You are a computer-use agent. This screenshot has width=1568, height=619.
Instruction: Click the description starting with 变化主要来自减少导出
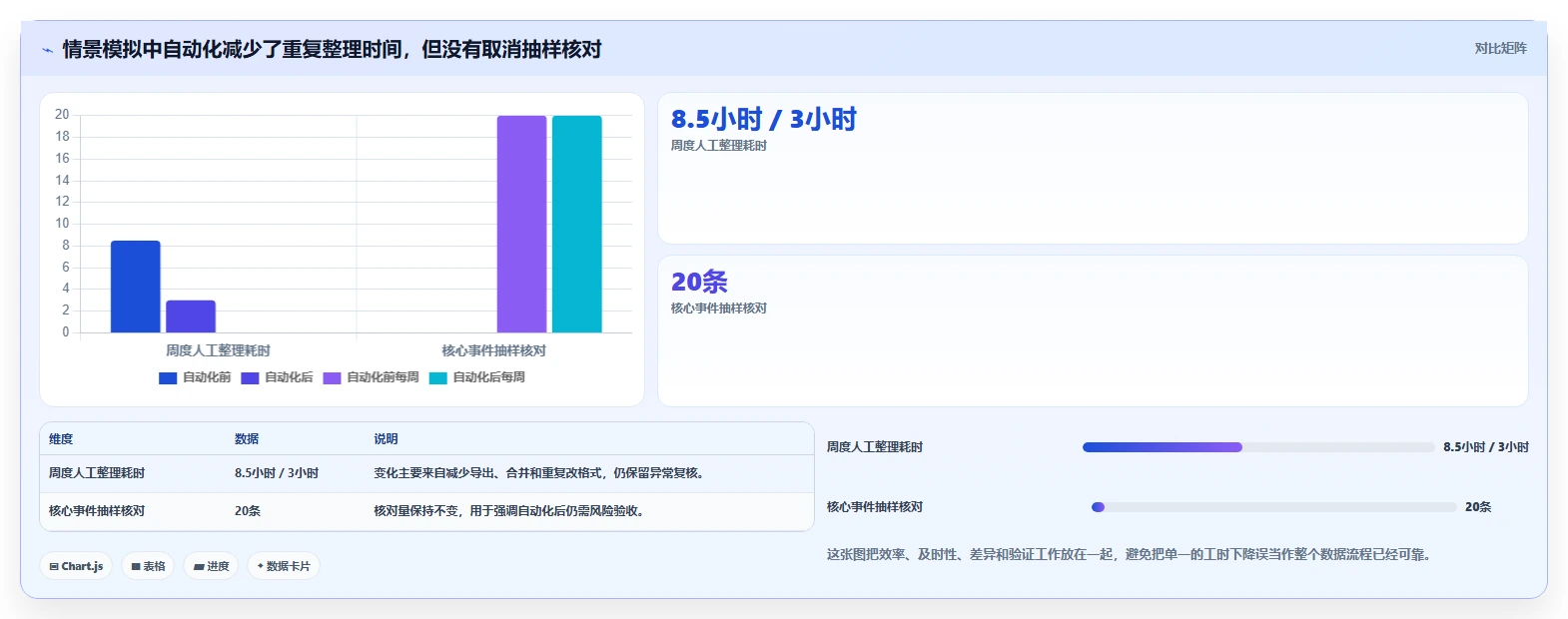[540, 473]
